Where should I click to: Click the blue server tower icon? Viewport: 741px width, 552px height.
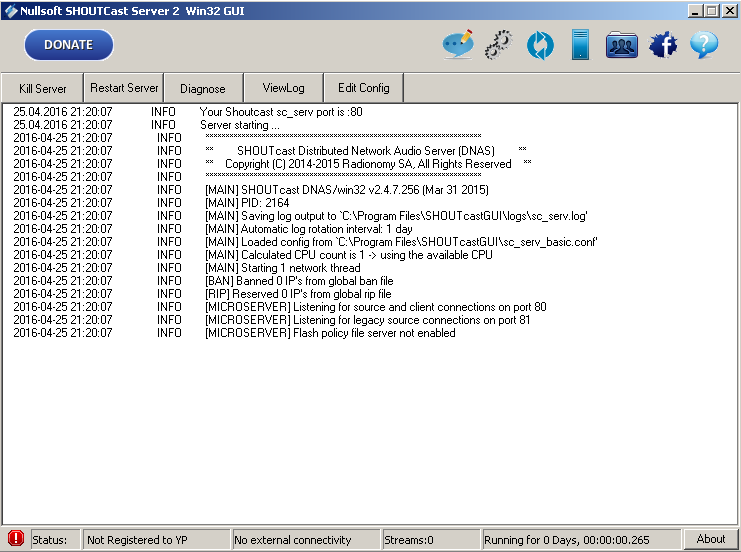[x=580, y=44]
